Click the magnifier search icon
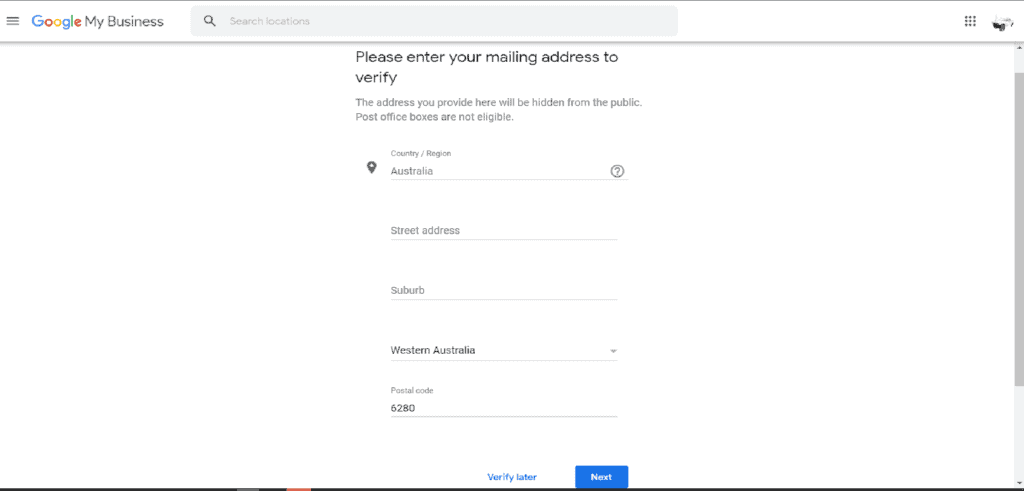The height and width of the screenshot is (491, 1024). click(210, 21)
